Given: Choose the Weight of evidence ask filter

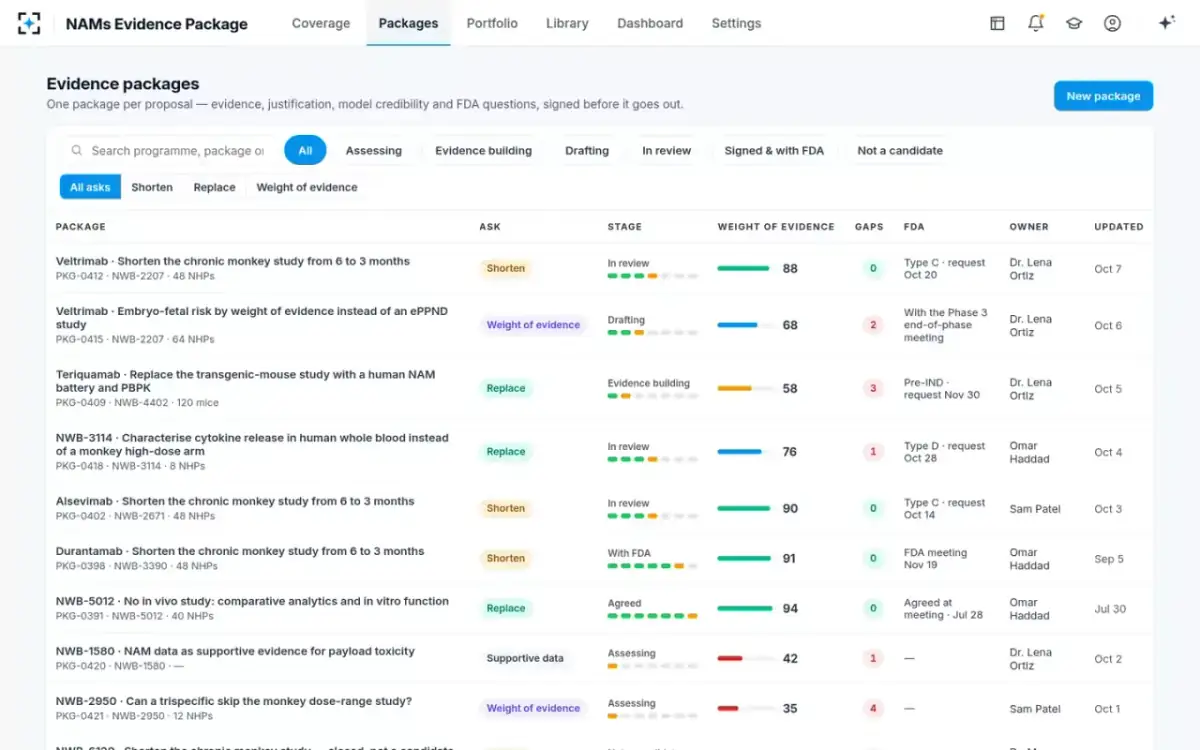Looking at the screenshot, I should pos(307,187).
